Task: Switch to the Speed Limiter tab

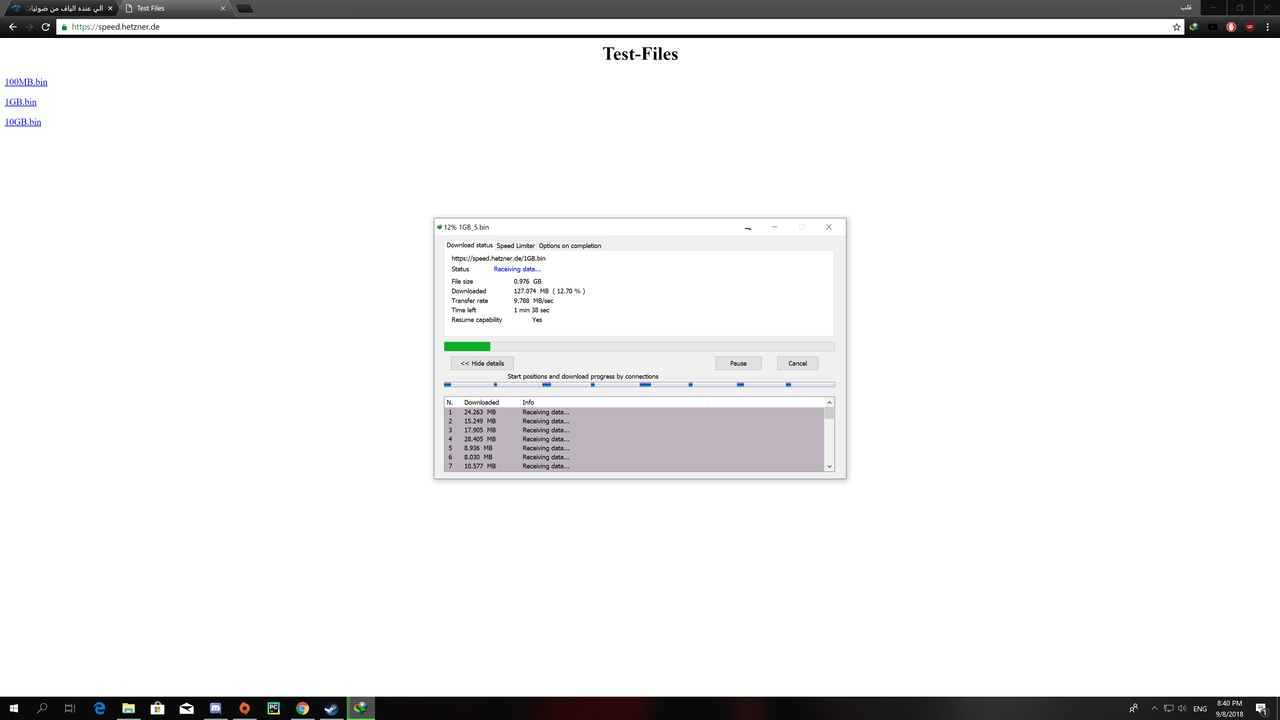Action: point(515,245)
